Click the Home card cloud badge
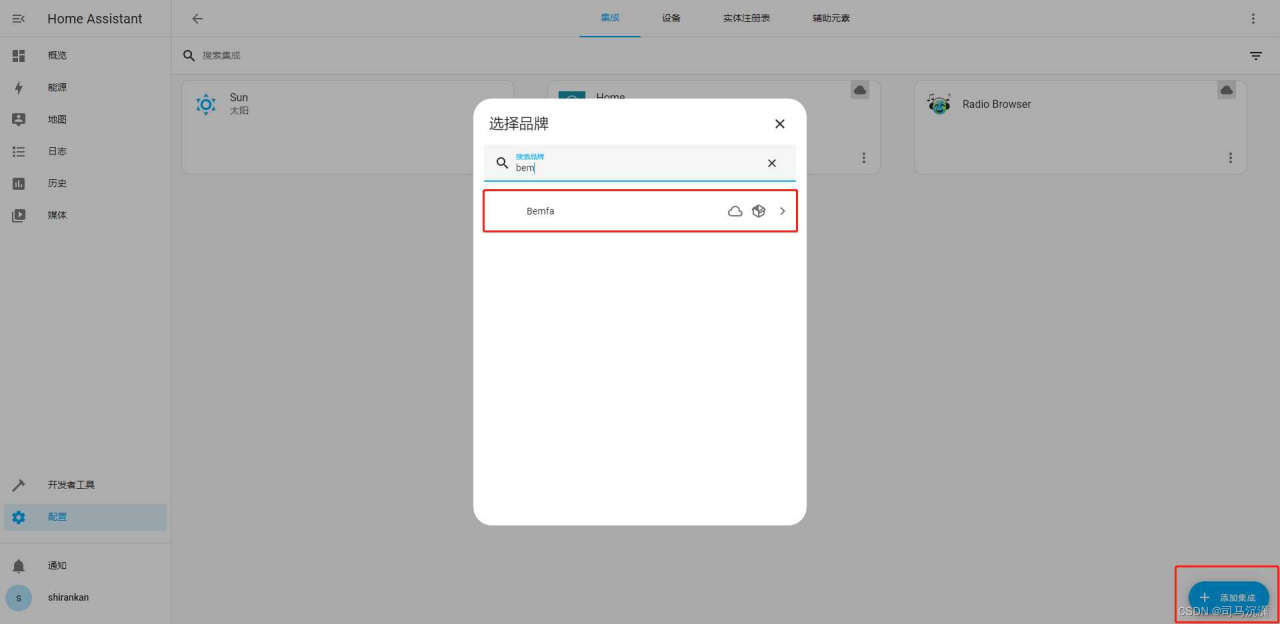1280x624 pixels. point(860,91)
